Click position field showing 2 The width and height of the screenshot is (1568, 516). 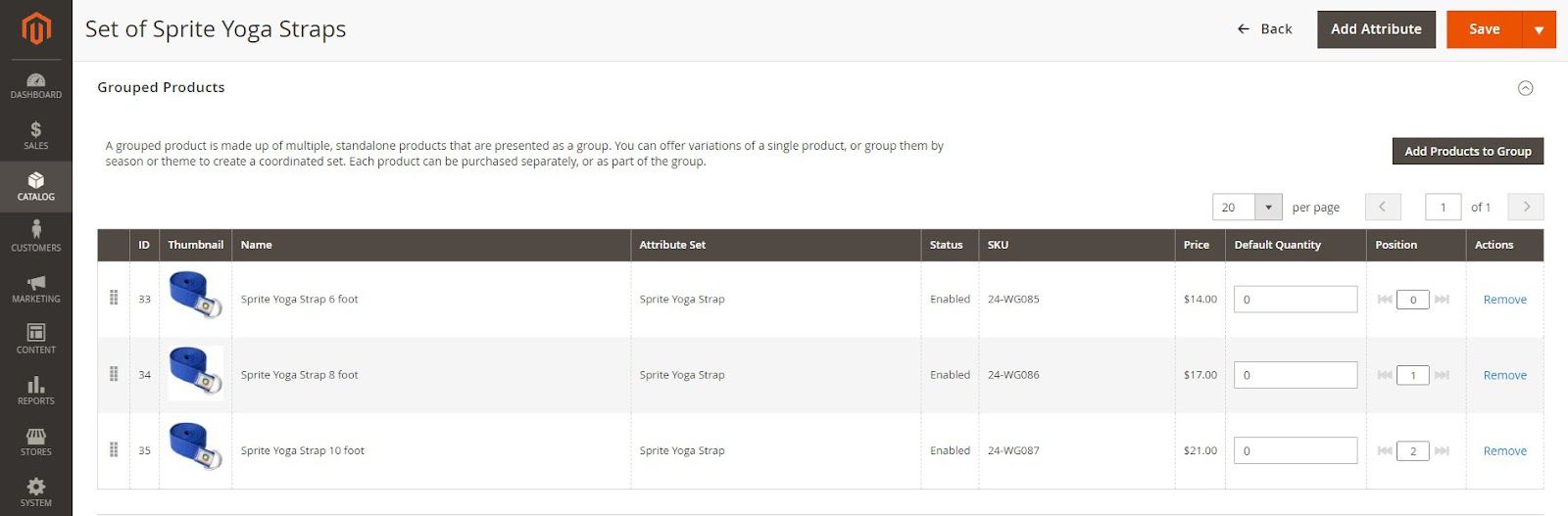(1413, 450)
